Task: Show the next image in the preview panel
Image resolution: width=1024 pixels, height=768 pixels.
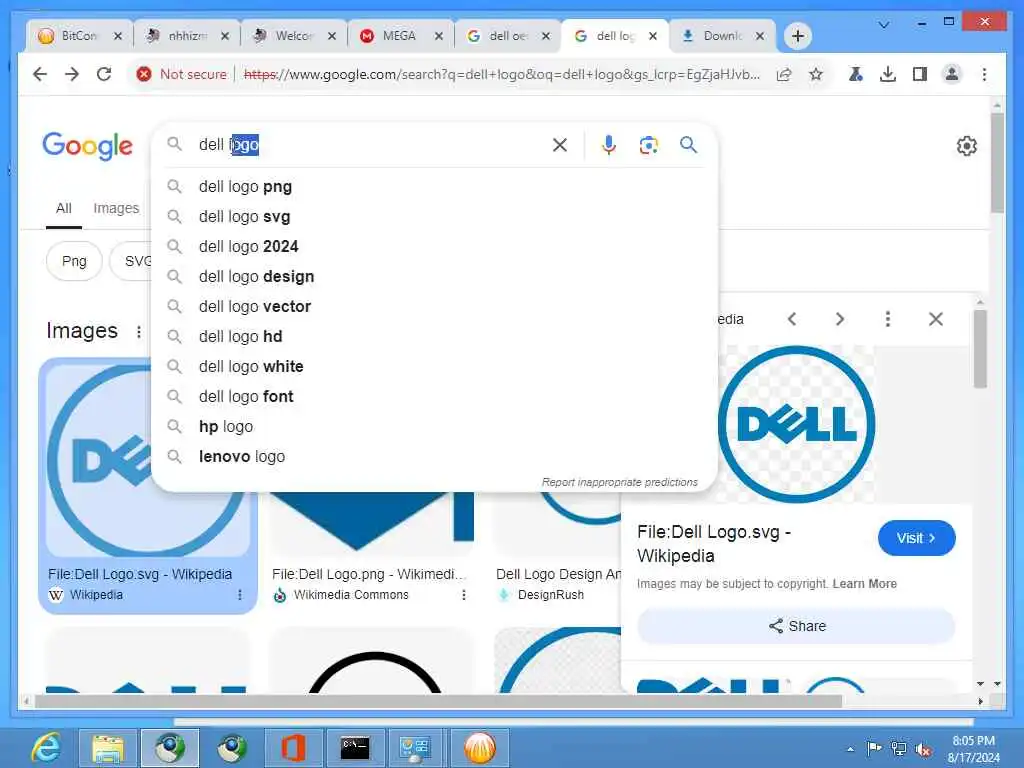Action: click(840, 319)
